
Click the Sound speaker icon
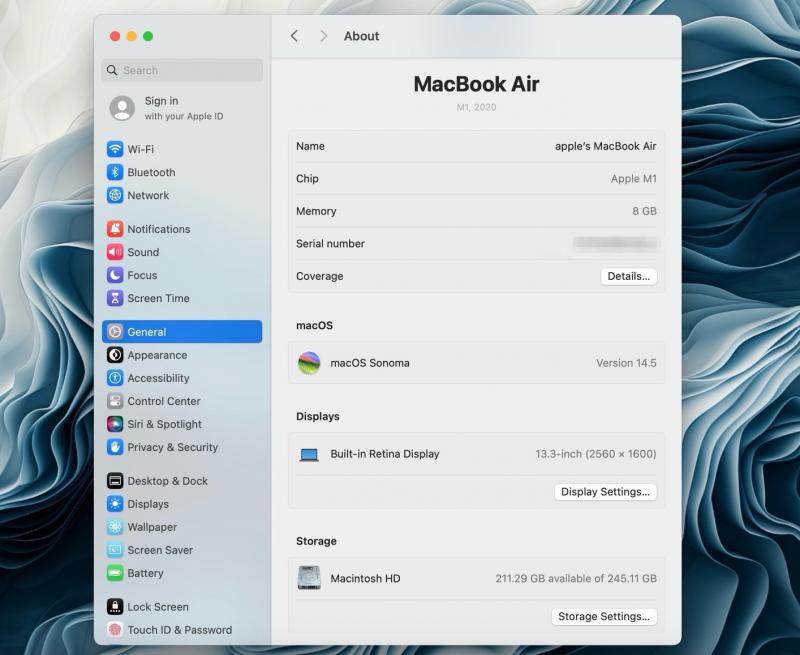(115, 252)
